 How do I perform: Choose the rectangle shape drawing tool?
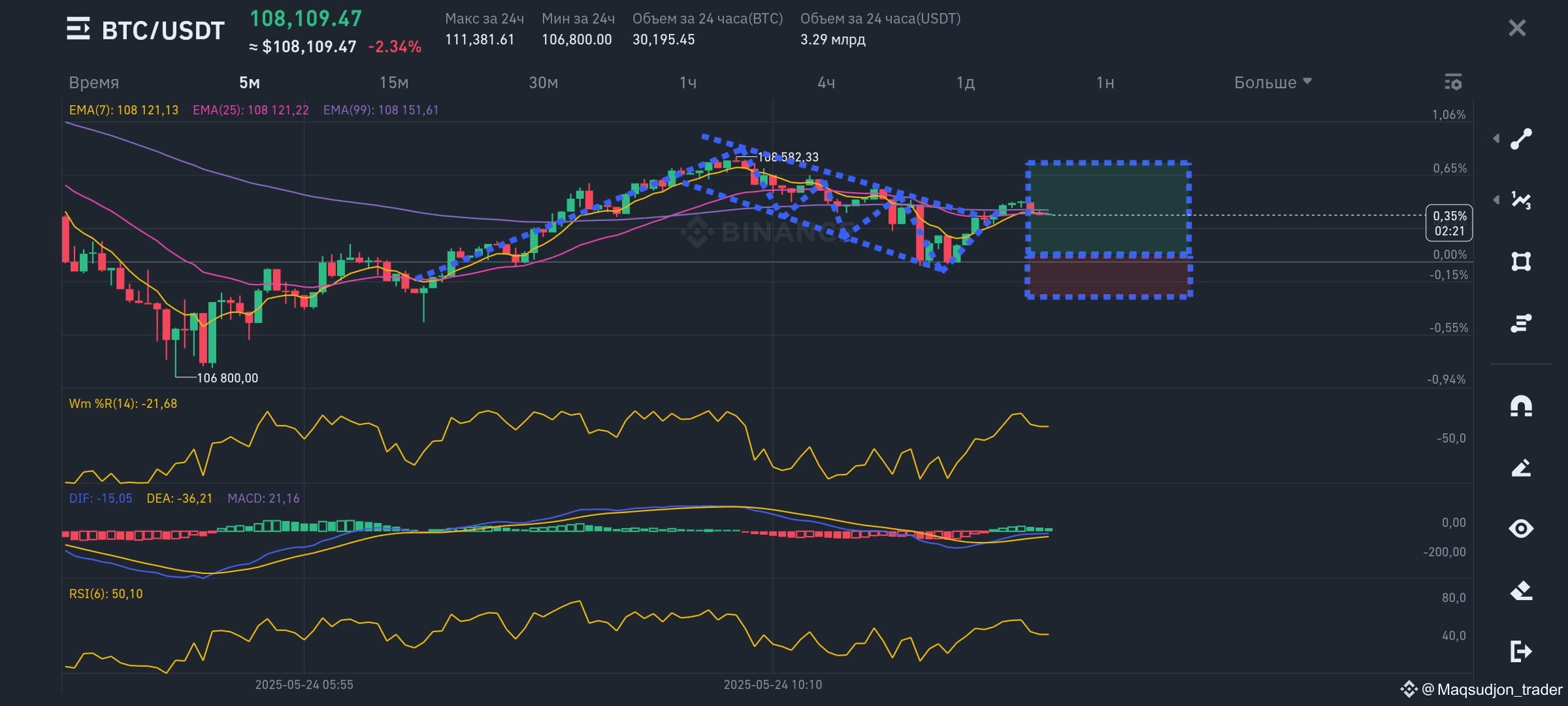click(1521, 261)
